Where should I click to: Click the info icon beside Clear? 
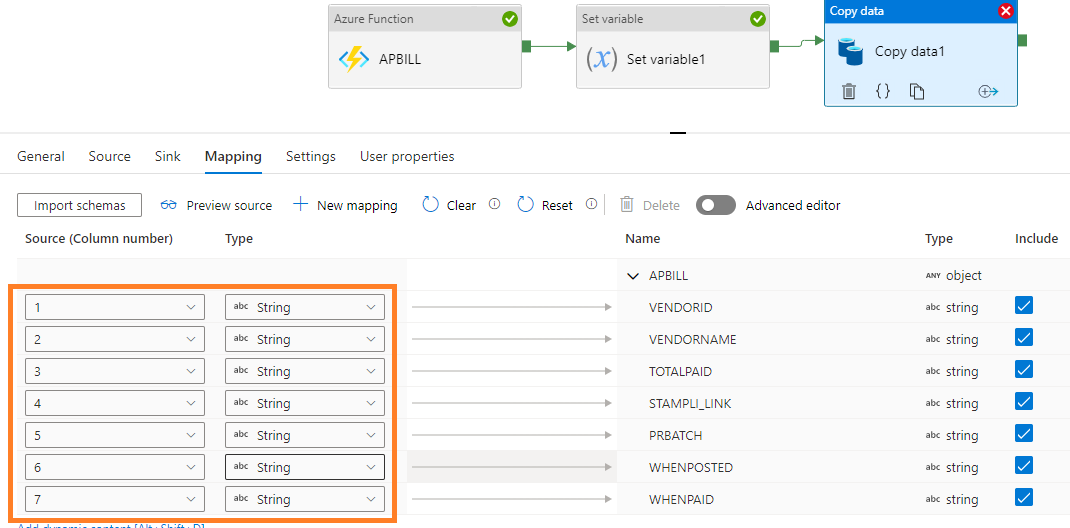click(x=495, y=204)
